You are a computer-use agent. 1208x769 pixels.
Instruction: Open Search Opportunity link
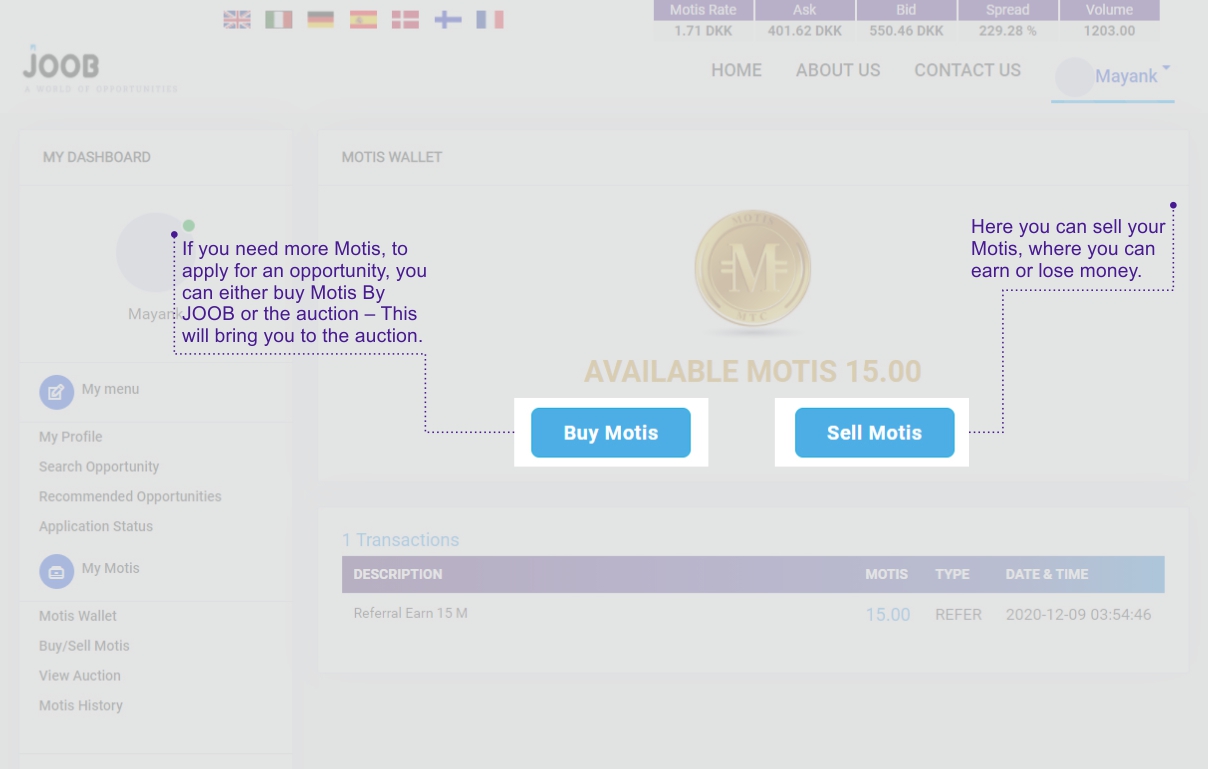pyautogui.click(x=99, y=467)
